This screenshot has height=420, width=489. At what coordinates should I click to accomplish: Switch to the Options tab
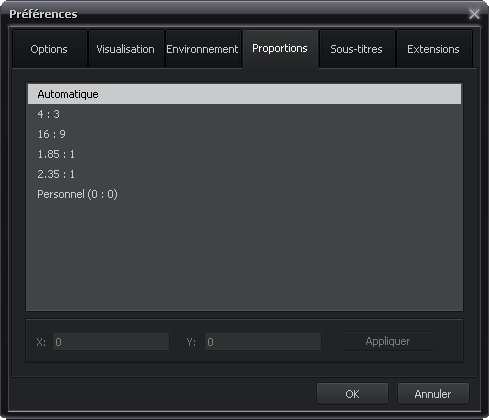[49, 49]
